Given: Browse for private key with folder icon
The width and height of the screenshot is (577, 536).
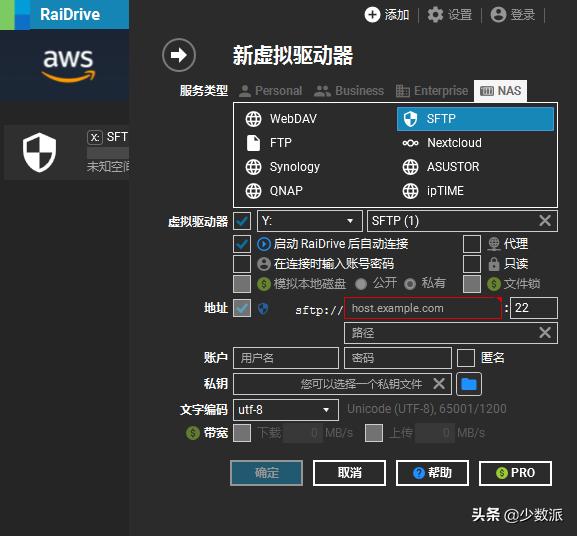Looking at the screenshot, I should point(469,384).
